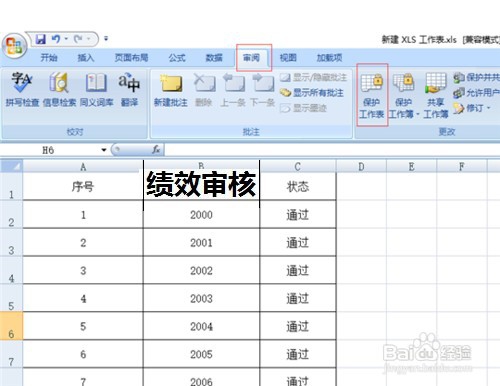Toggle 显示所有批注

(x=311, y=93)
